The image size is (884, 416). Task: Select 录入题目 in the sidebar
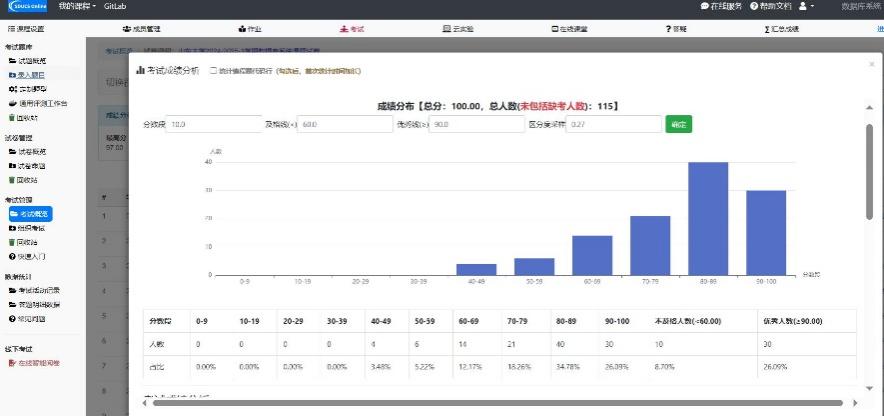point(30,75)
